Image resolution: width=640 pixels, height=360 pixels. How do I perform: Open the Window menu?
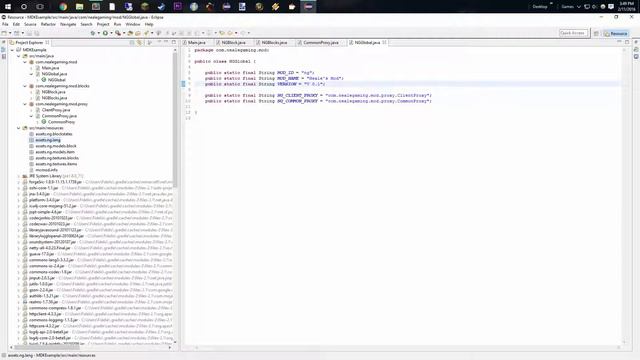[x=133, y=24]
